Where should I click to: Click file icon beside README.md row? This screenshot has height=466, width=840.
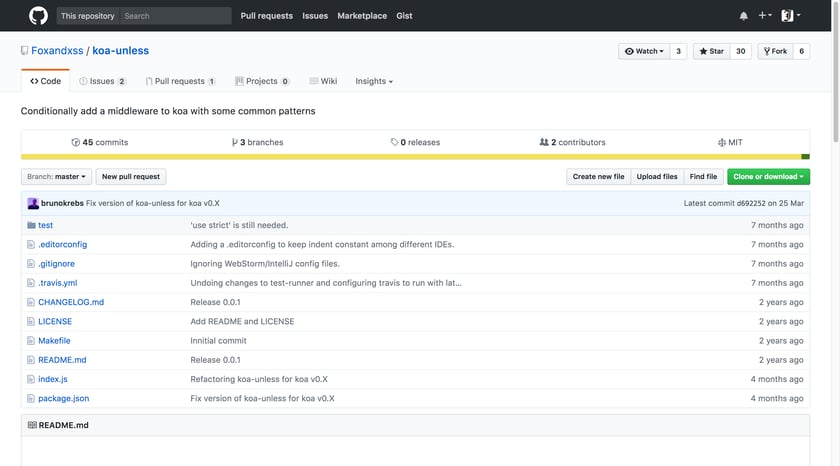click(x=31, y=360)
